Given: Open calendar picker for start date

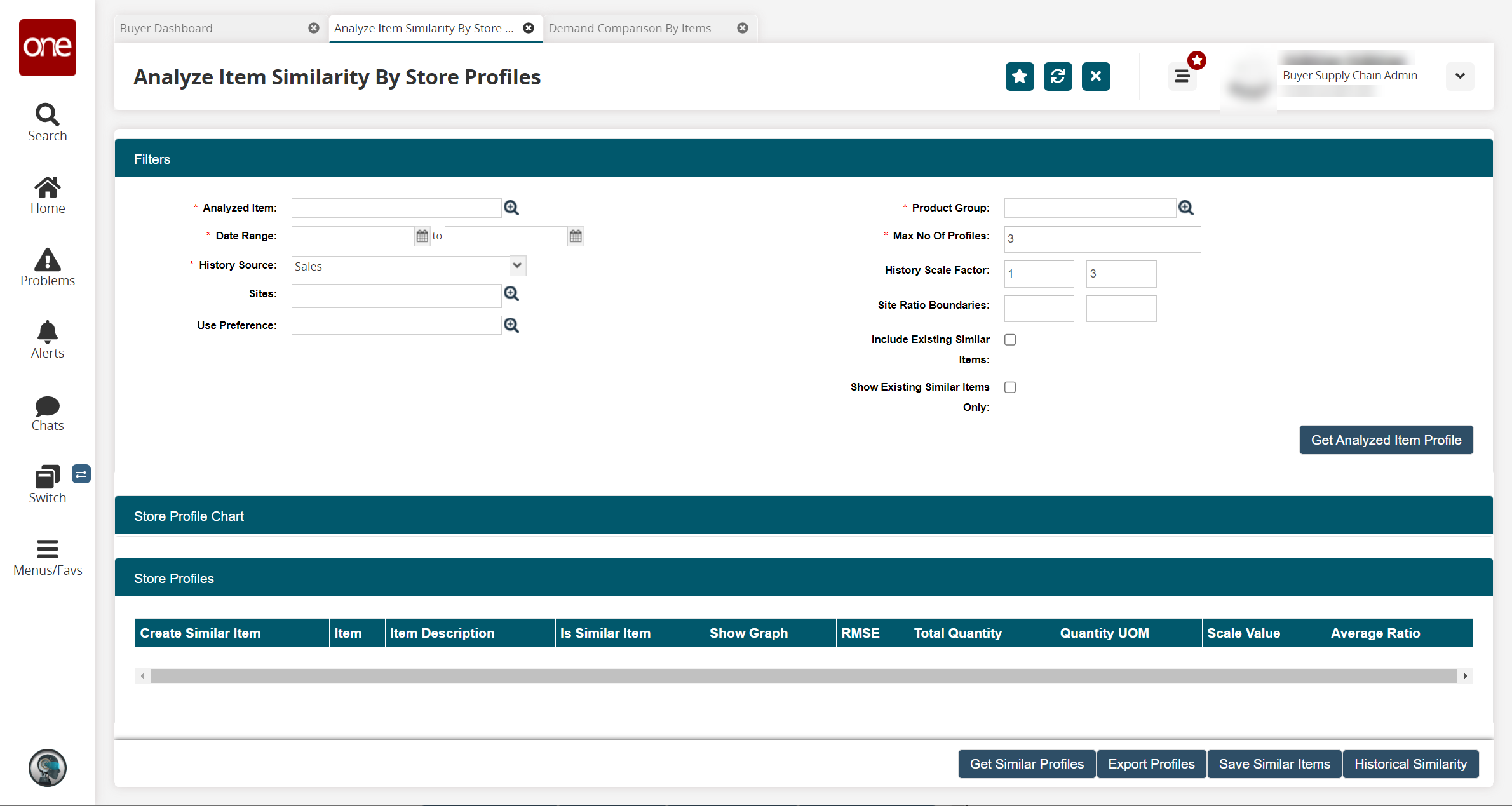Looking at the screenshot, I should pos(421,235).
